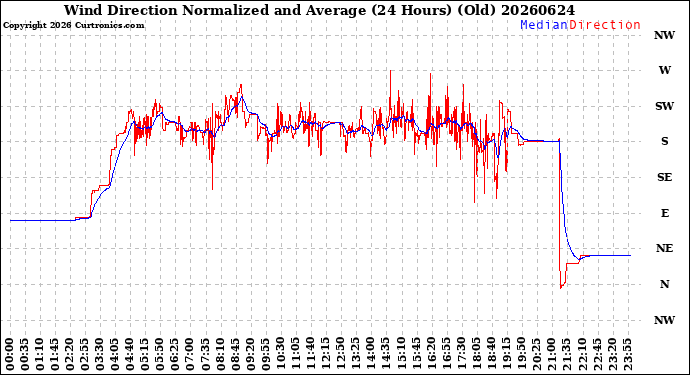
Task: Click the 04:40 time axis label
Action: point(130,355)
